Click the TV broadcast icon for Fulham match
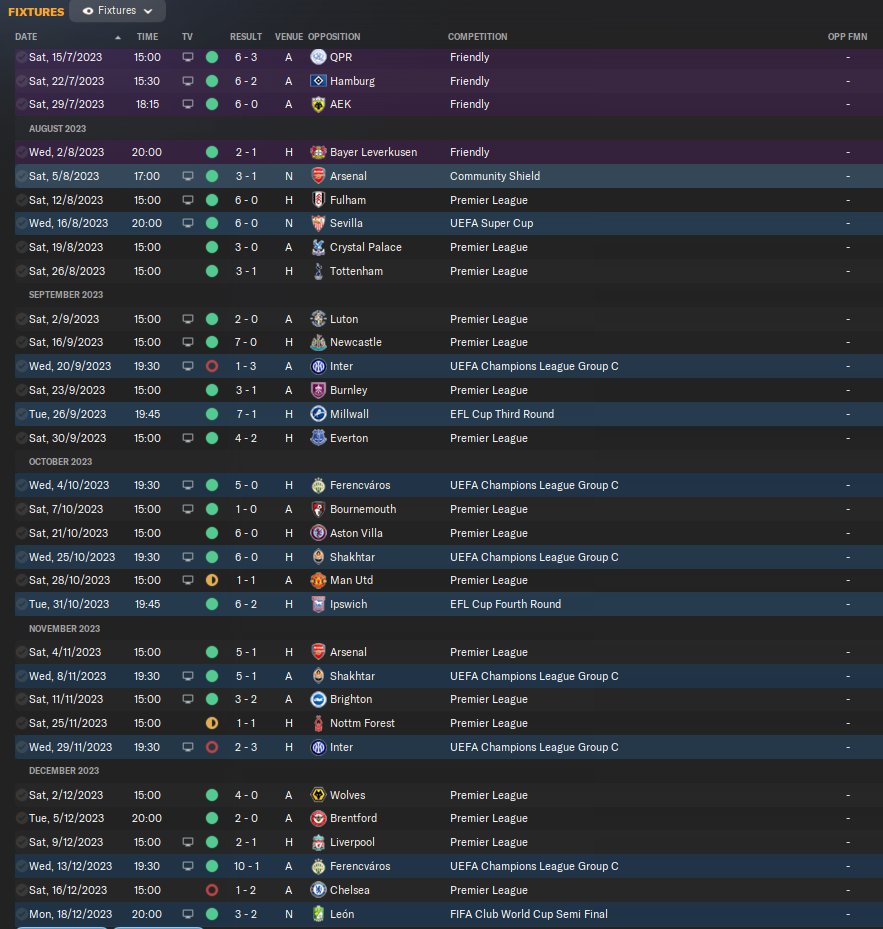This screenshot has height=929, width=883. [187, 200]
